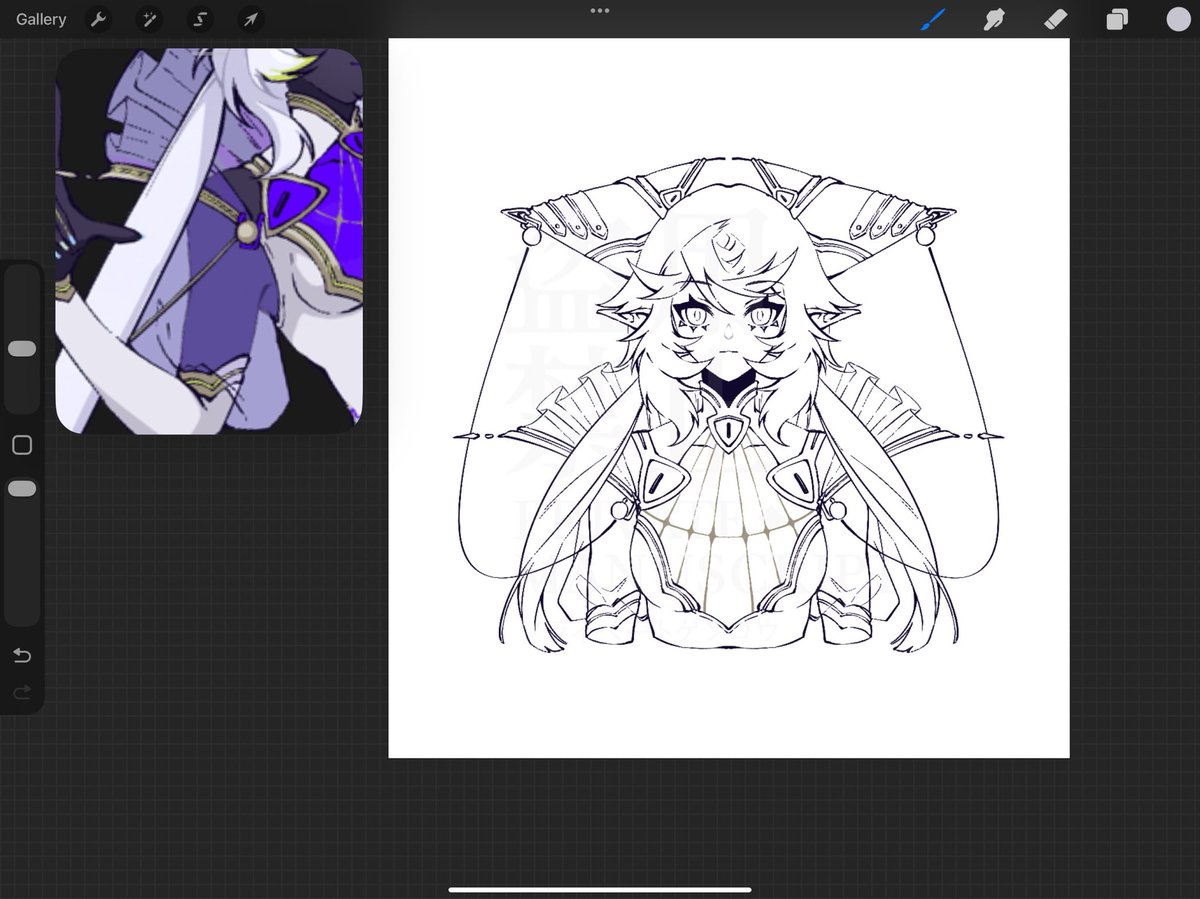Activate the Selection tool
1200x899 pixels.
tap(200, 19)
